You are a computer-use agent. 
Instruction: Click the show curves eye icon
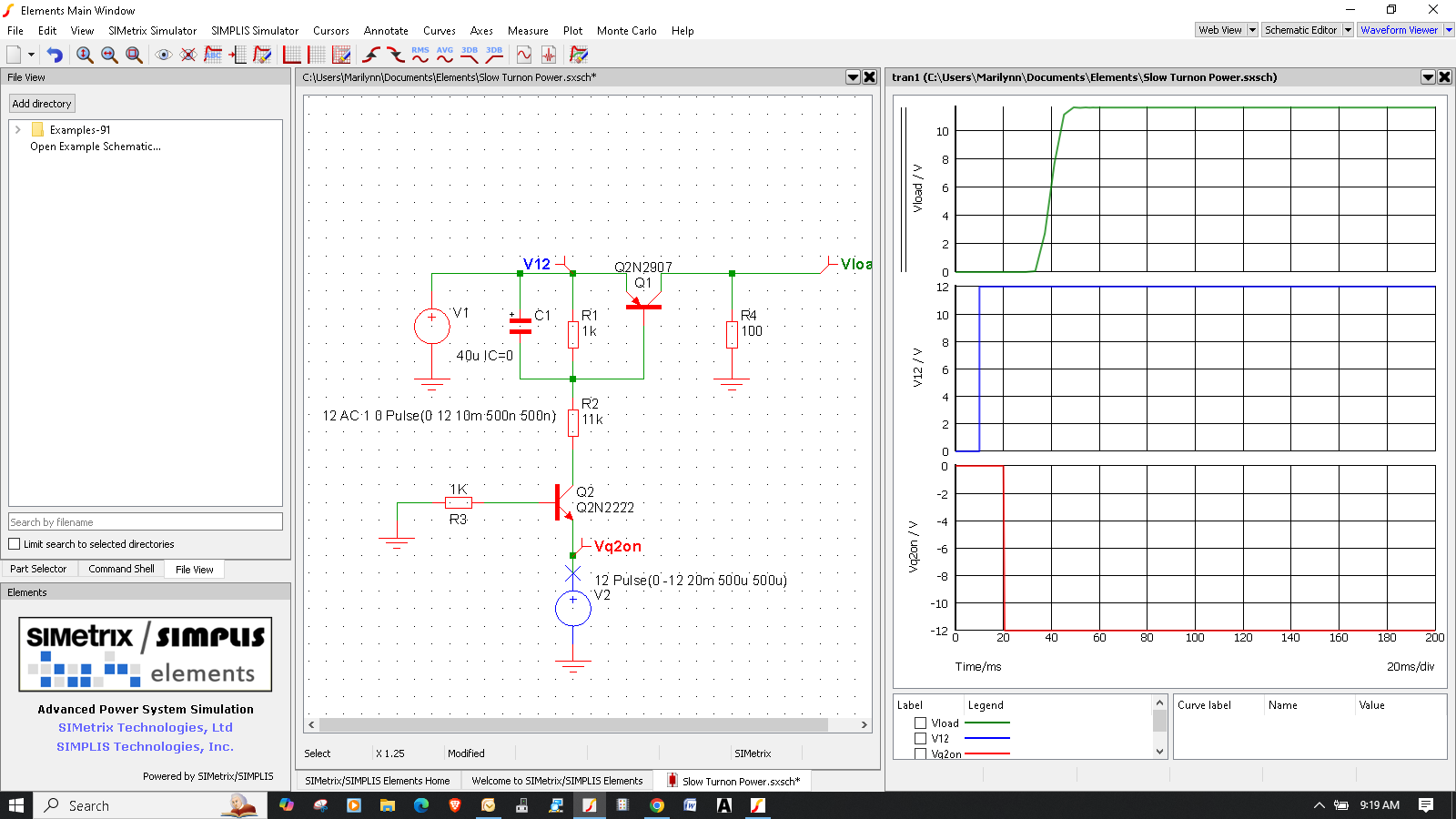[x=164, y=55]
